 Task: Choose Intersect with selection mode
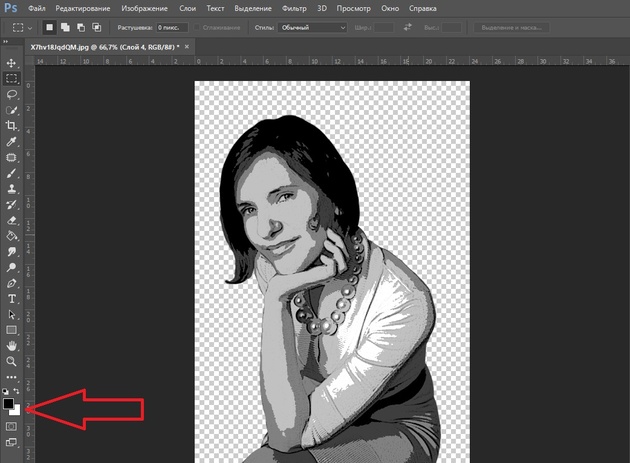pyautogui.click(x=96, y=27)
